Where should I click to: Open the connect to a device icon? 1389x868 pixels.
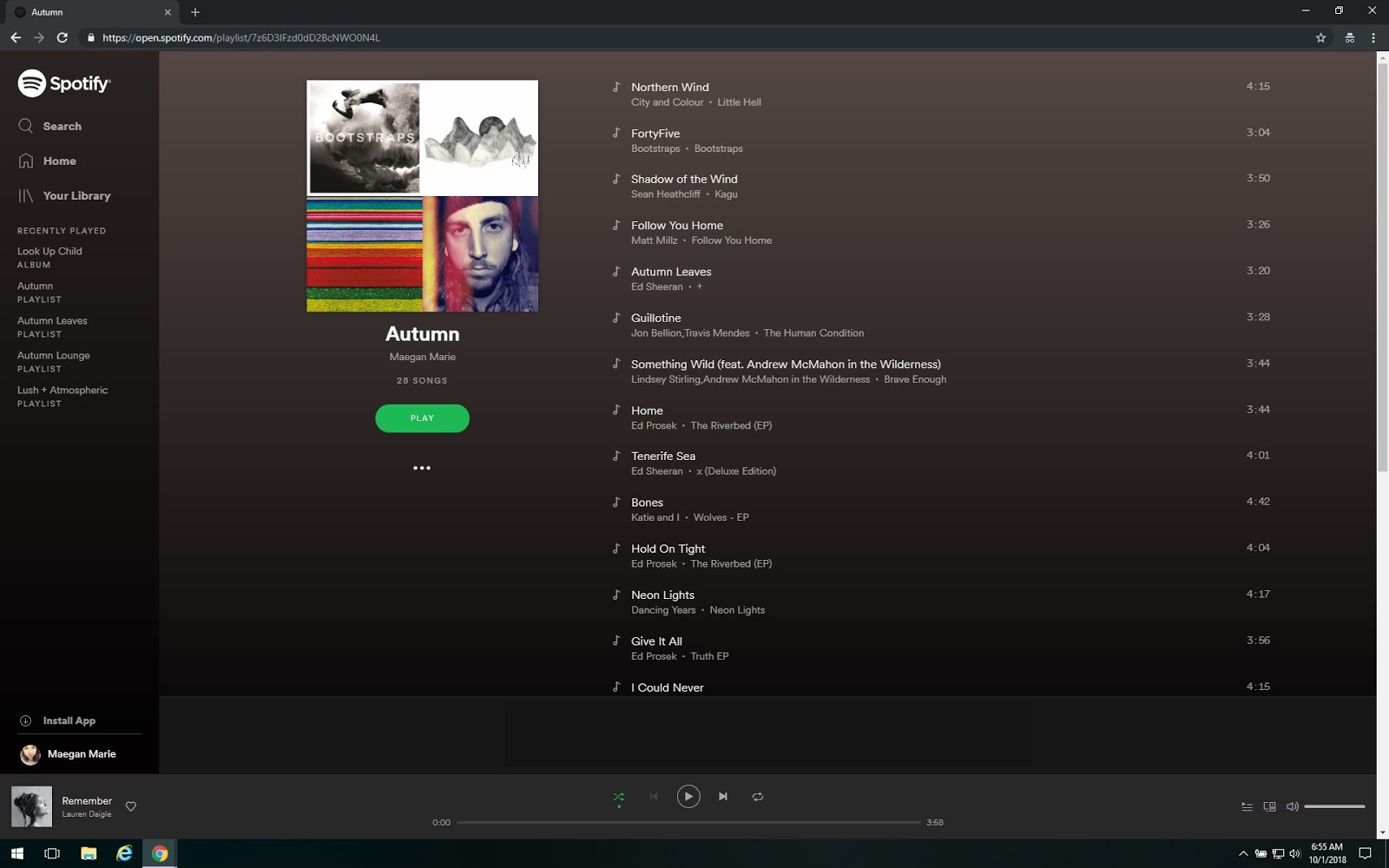1269,806
